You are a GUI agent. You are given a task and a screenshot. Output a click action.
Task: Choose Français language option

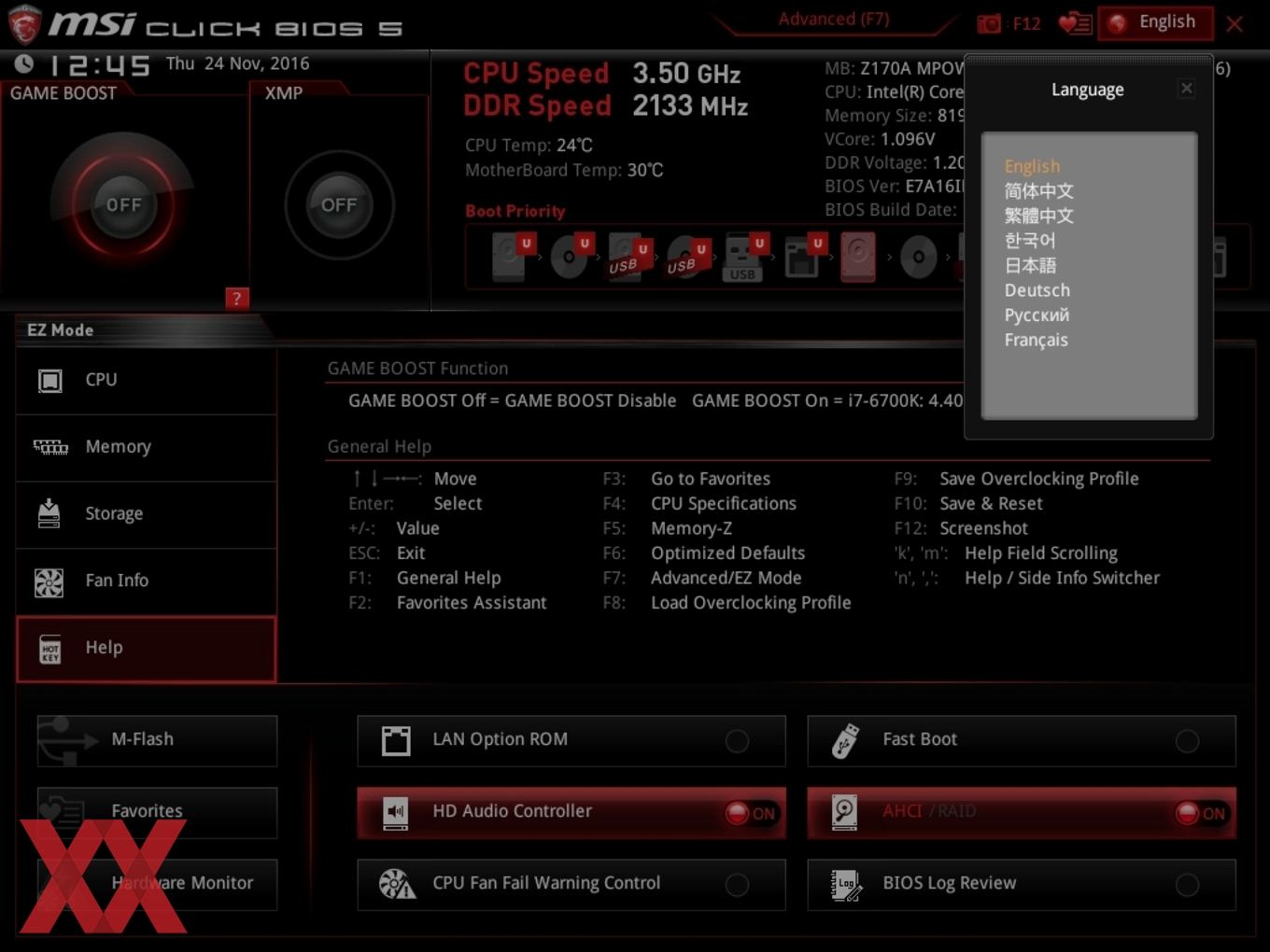[x=1036, y=340]
